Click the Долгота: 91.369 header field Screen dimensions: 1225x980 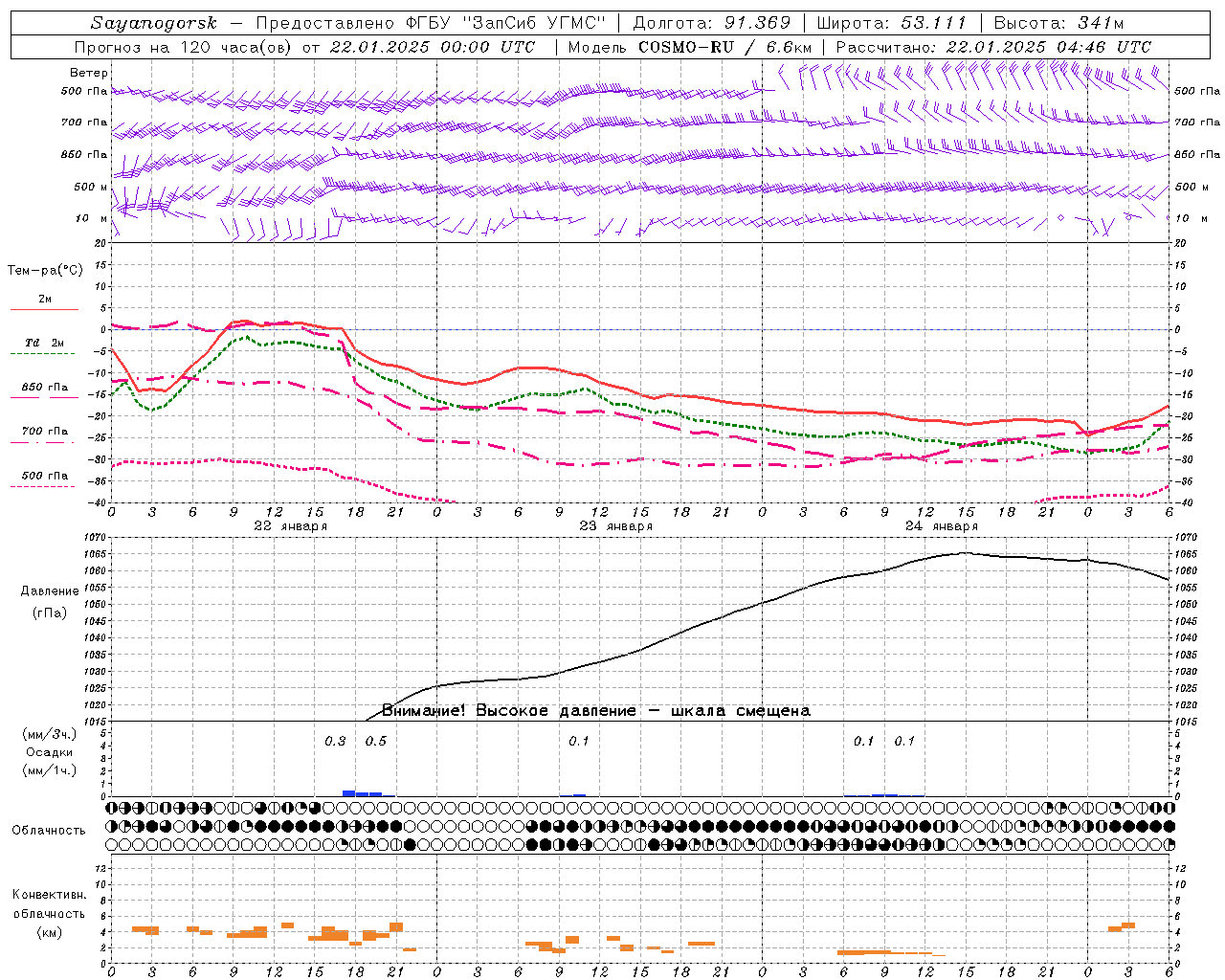(712, 23)
